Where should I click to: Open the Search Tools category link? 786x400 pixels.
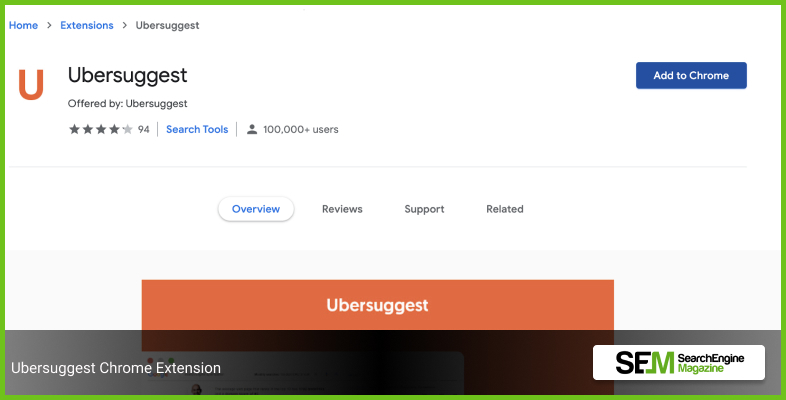[x=197, y=129]
